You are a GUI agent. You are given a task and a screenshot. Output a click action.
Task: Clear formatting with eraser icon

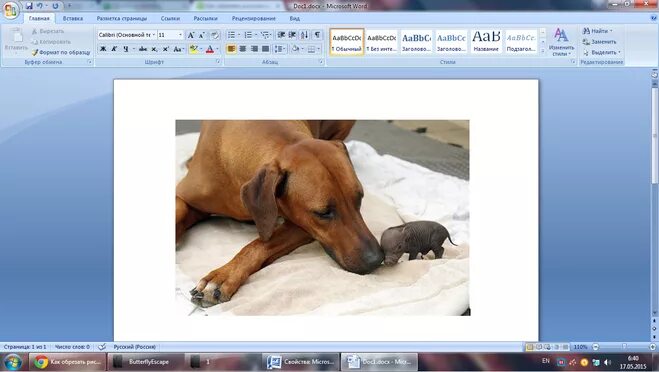click(215, 35)
